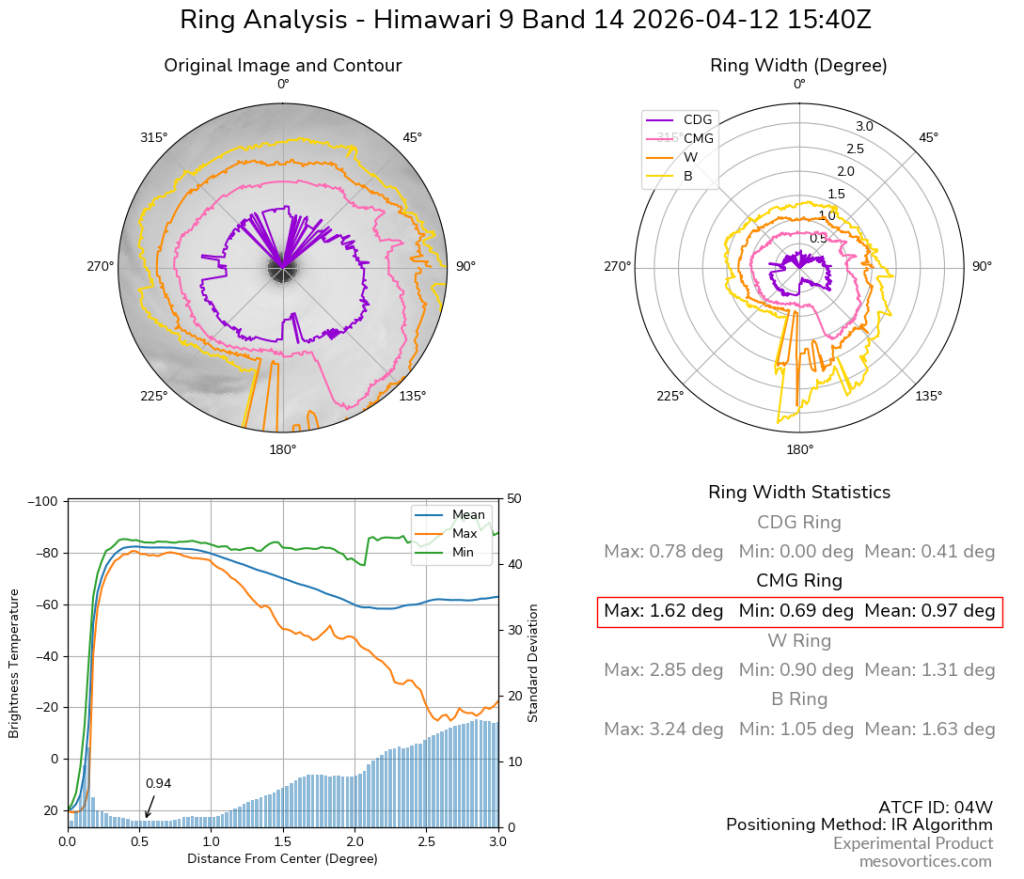
Task: Click the ATCF ID: 04W text
Action: click(x=935, y=807)
